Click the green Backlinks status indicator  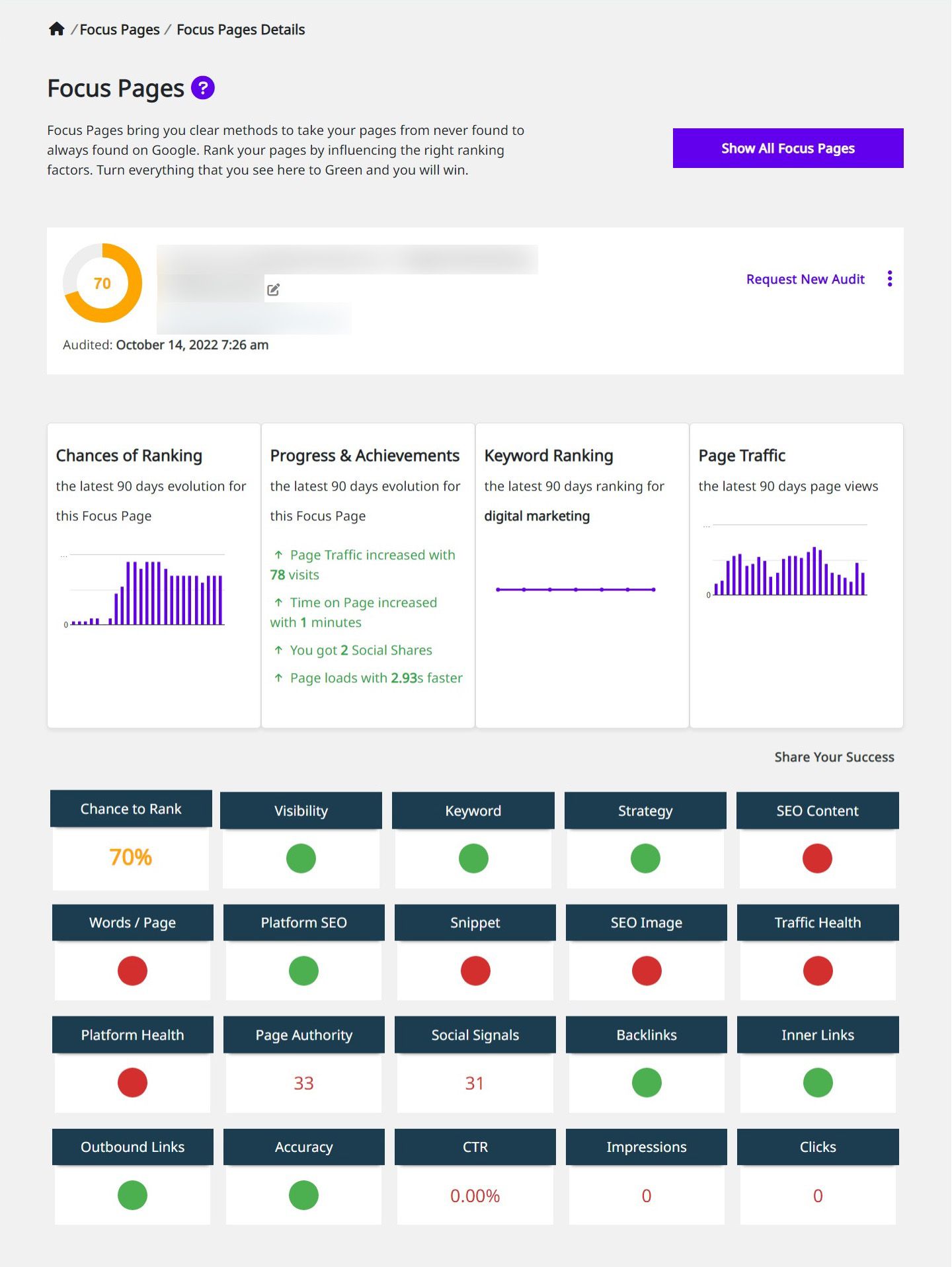647,1083
